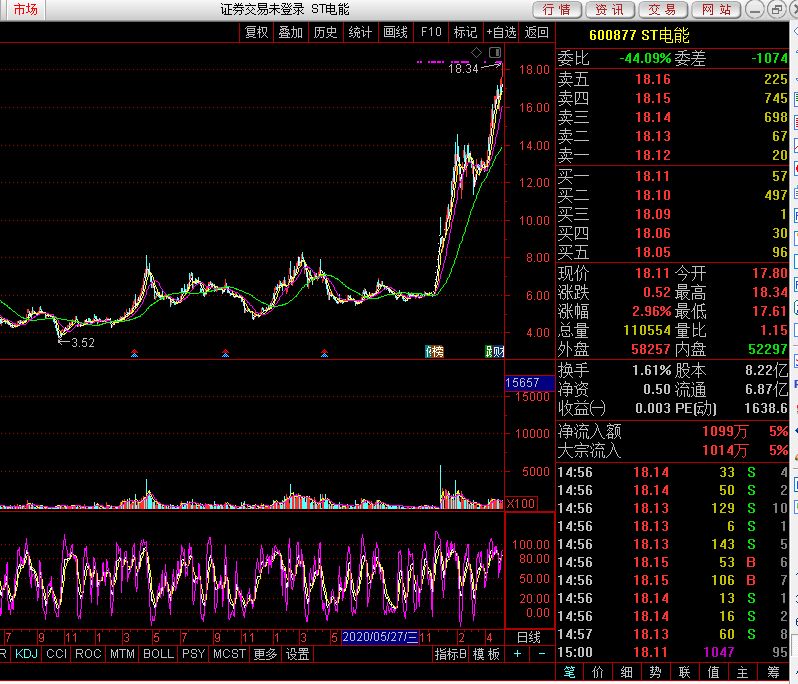
Task: Click the 财 marker icon on the chart
Action: pos(494,351)
